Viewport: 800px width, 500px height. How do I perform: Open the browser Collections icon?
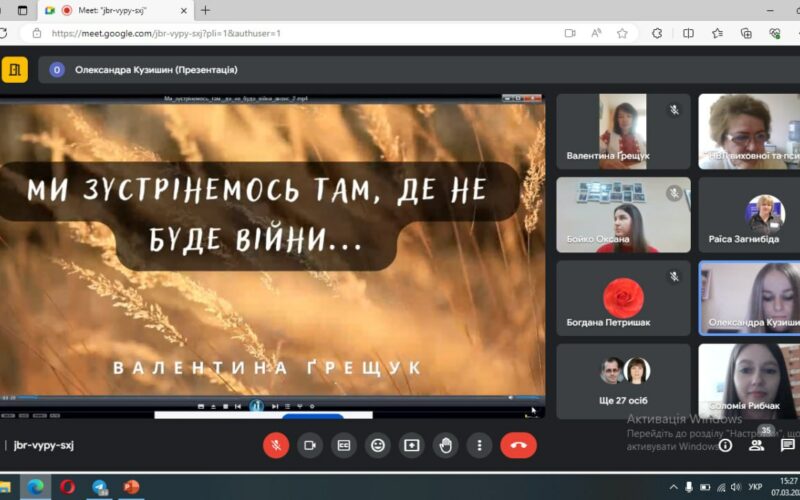[x=746, y=33]
